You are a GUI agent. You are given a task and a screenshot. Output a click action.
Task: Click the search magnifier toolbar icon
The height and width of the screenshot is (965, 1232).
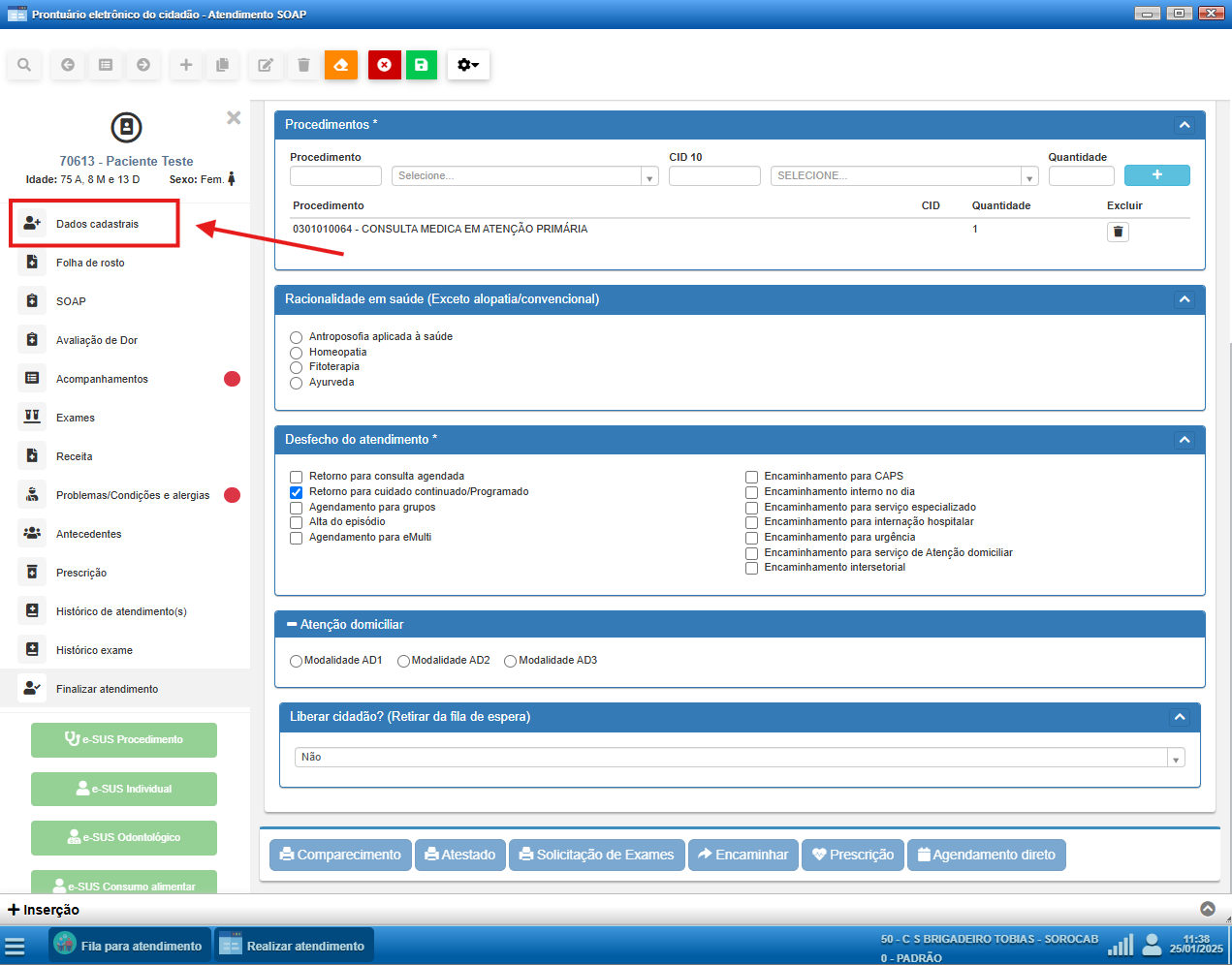click(24, 65)
